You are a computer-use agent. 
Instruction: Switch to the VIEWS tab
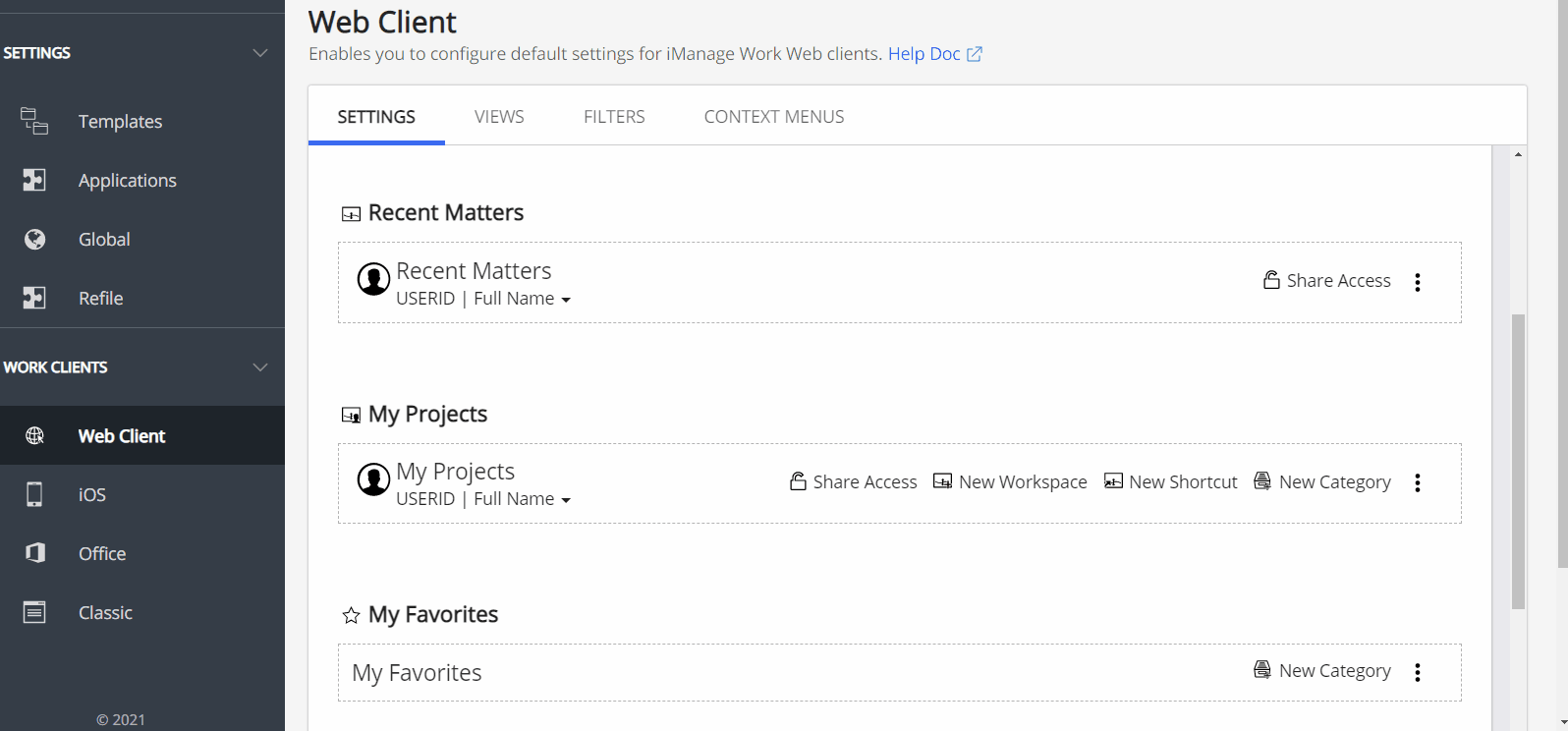click(499, 117)
